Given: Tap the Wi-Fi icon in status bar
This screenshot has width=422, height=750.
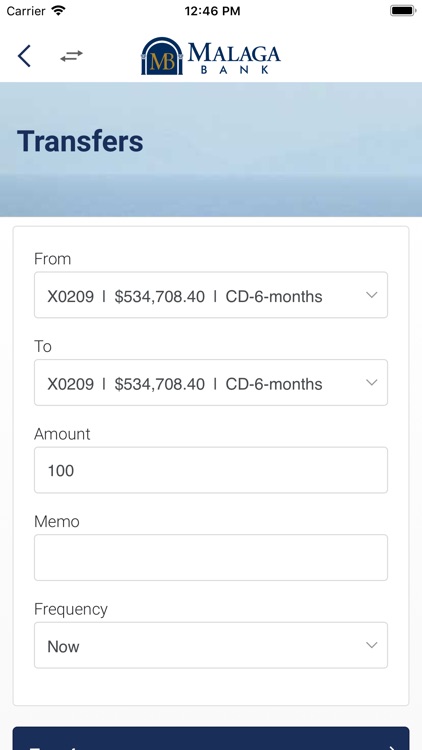Looking at the screenshot, I should point(58,11).
